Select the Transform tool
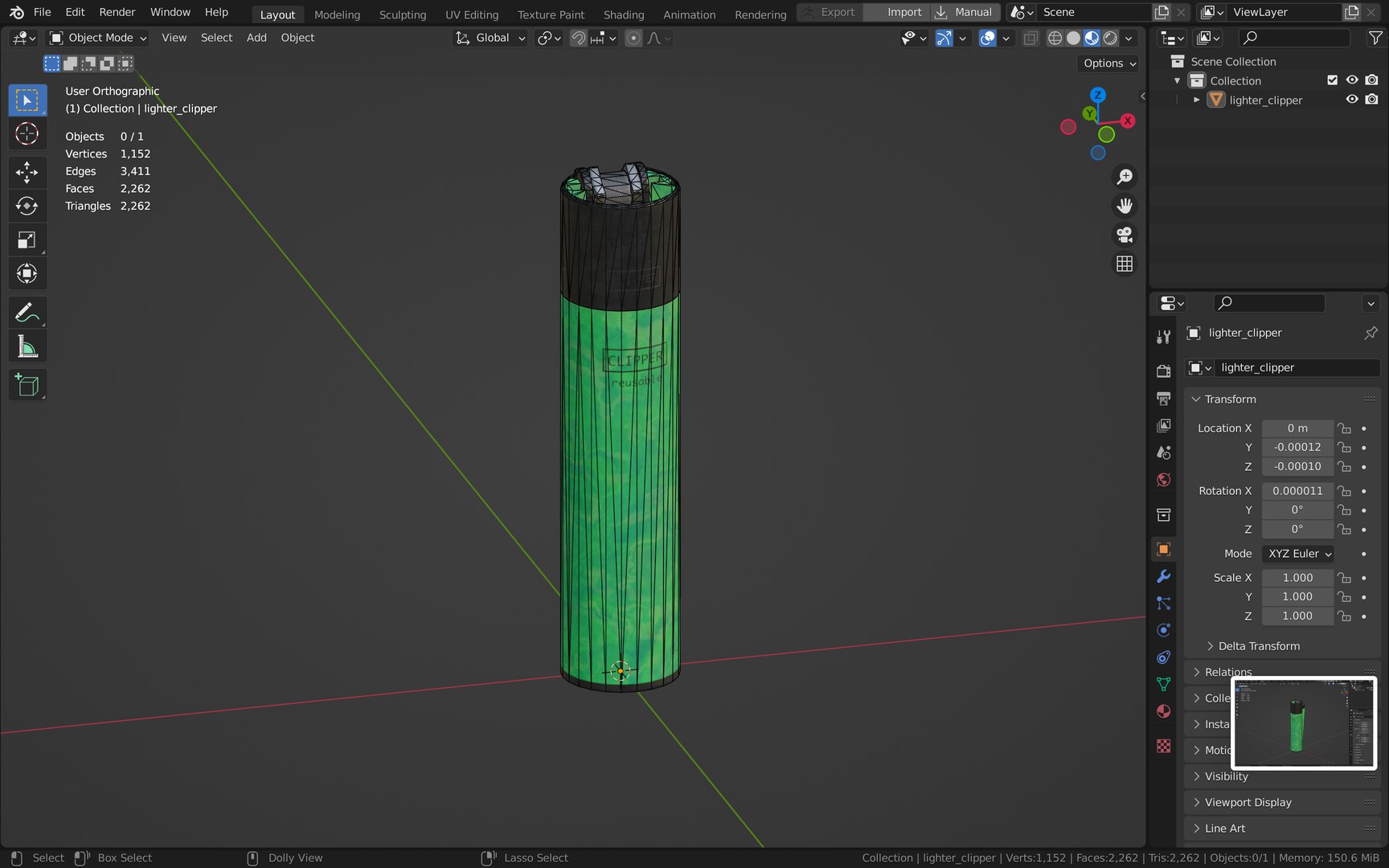 point(27,273)
